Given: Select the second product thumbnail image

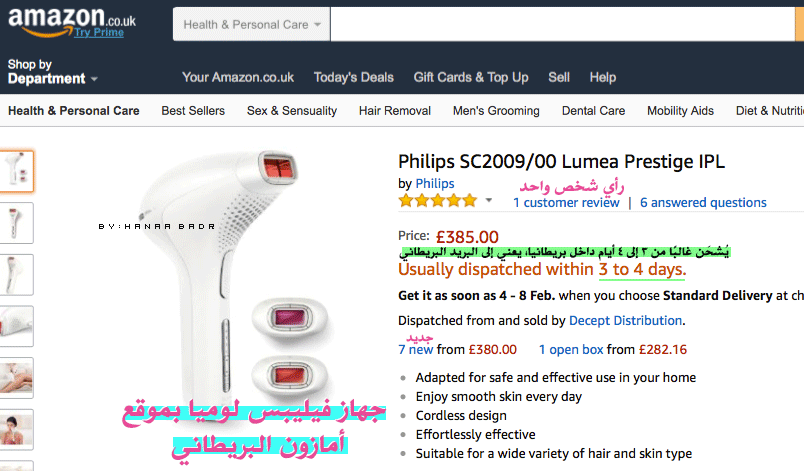Looking at the screenshot, I should (x=16, y=223).
